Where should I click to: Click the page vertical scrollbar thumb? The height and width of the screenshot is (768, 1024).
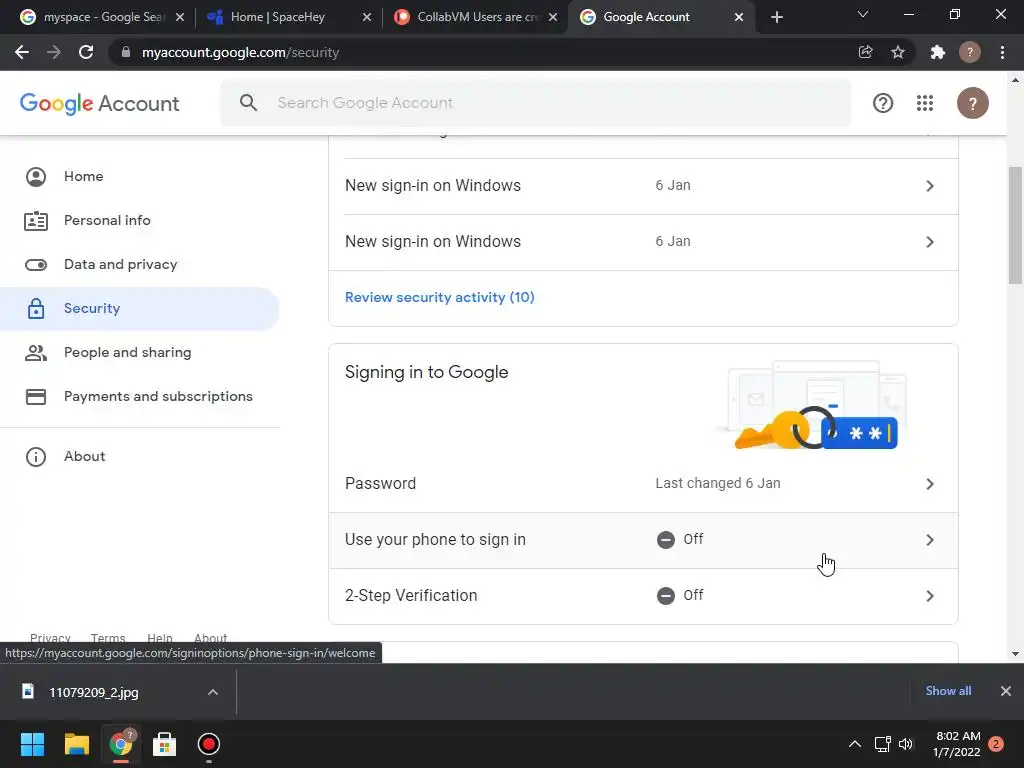[x=1015, y=225]
